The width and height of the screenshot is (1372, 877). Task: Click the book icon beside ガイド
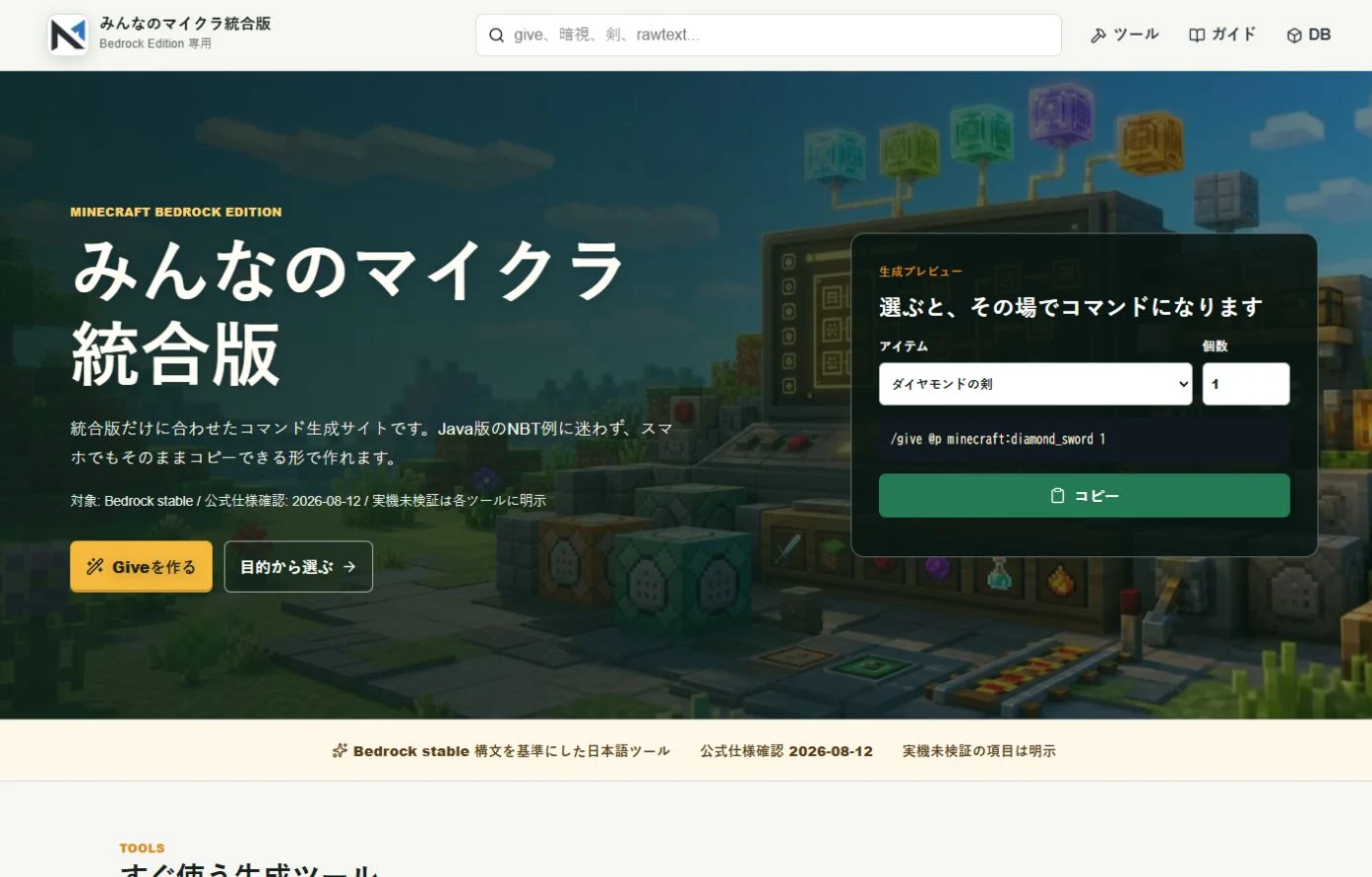(1197, 35)
